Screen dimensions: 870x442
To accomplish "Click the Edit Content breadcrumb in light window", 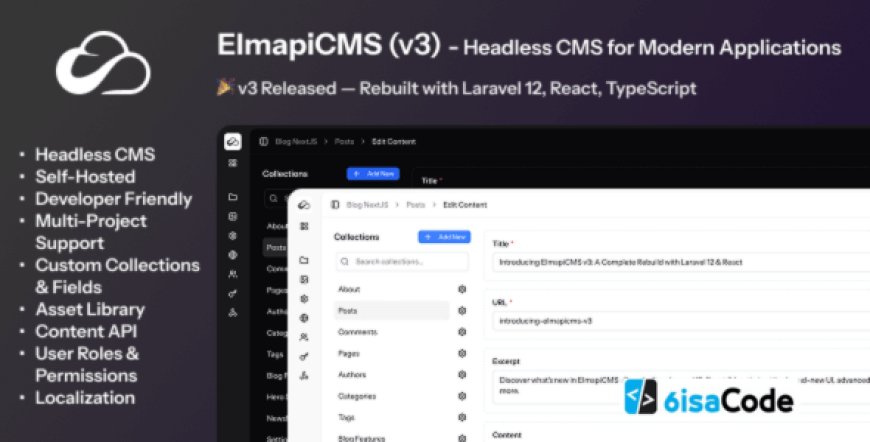I will pyautogui.click(x=465, y=205).
